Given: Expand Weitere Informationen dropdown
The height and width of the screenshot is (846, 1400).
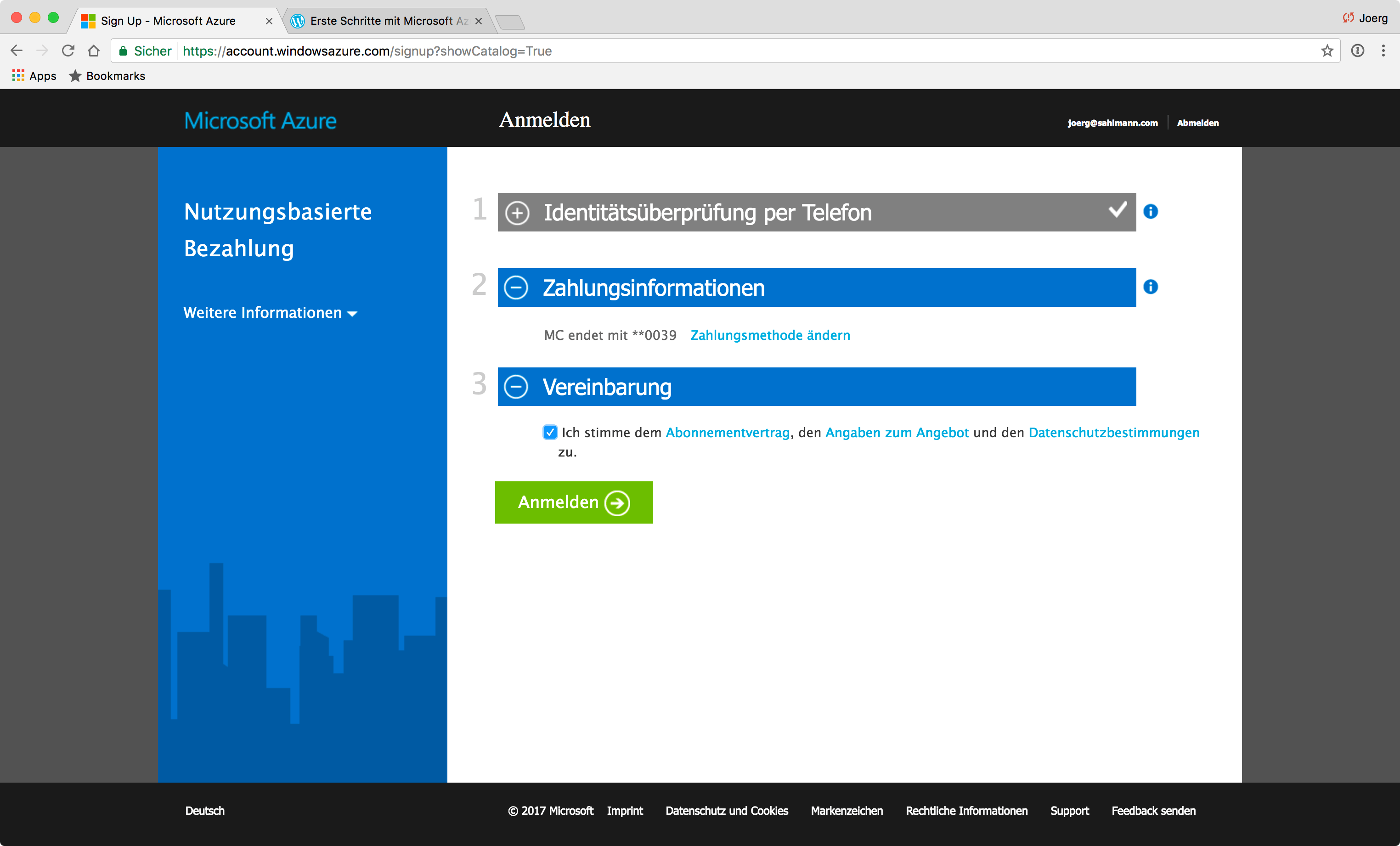Looking at the screenshot, I should pos(271,312).
